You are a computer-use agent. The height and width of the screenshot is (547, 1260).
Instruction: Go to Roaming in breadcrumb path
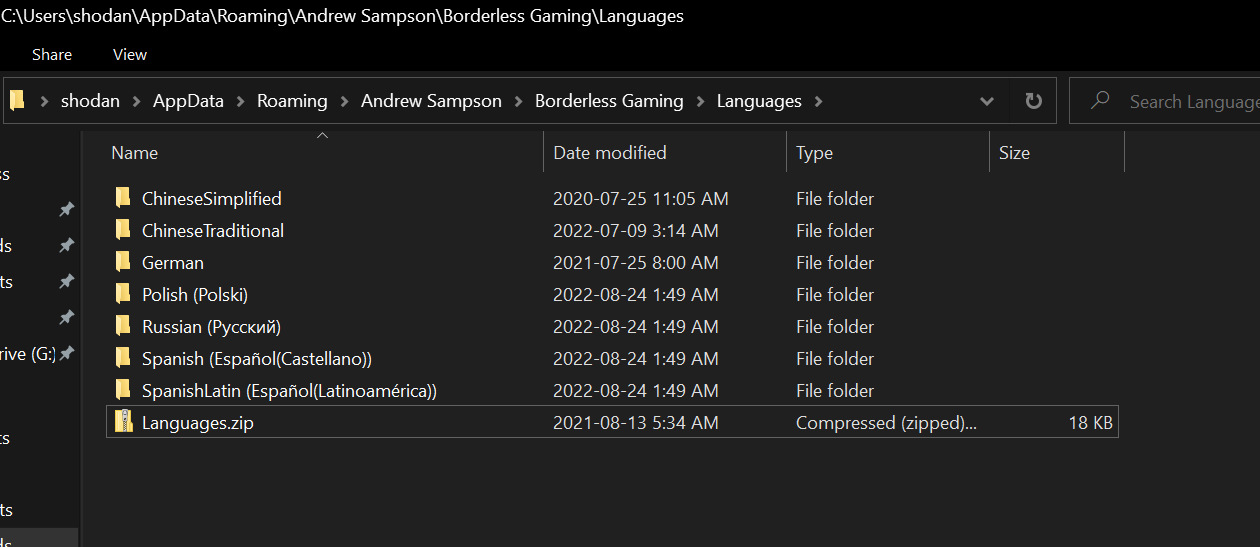(x=292, y=101)
